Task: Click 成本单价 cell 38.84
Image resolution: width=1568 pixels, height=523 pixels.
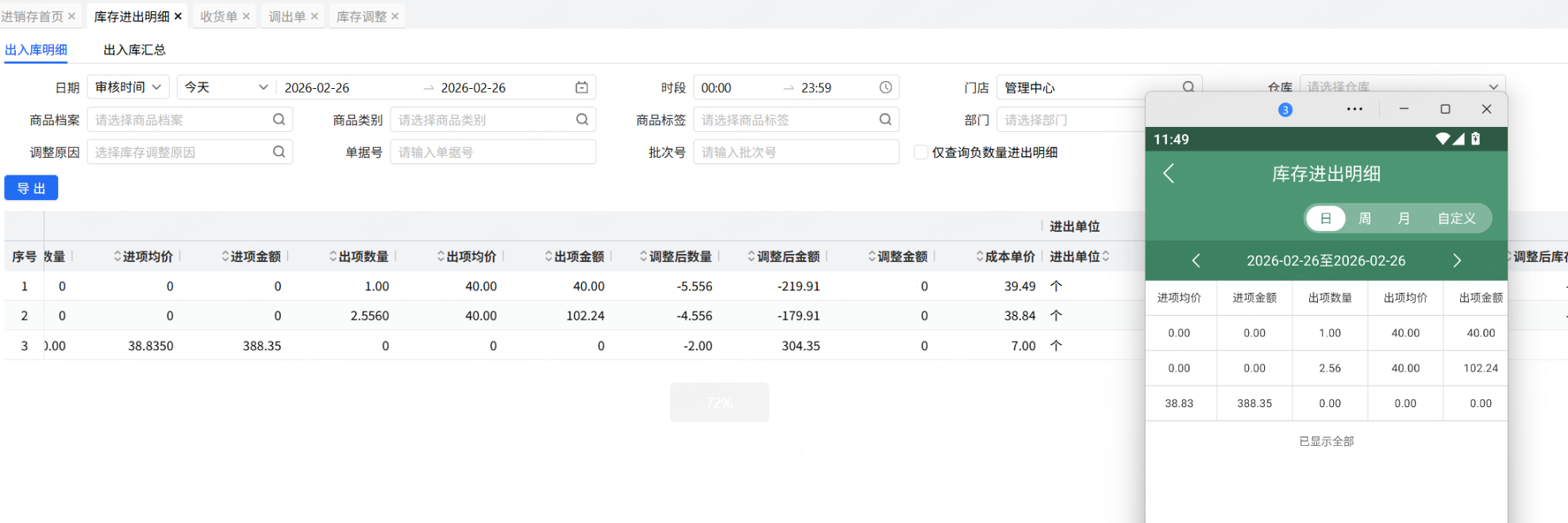Action: [1020, 315]
